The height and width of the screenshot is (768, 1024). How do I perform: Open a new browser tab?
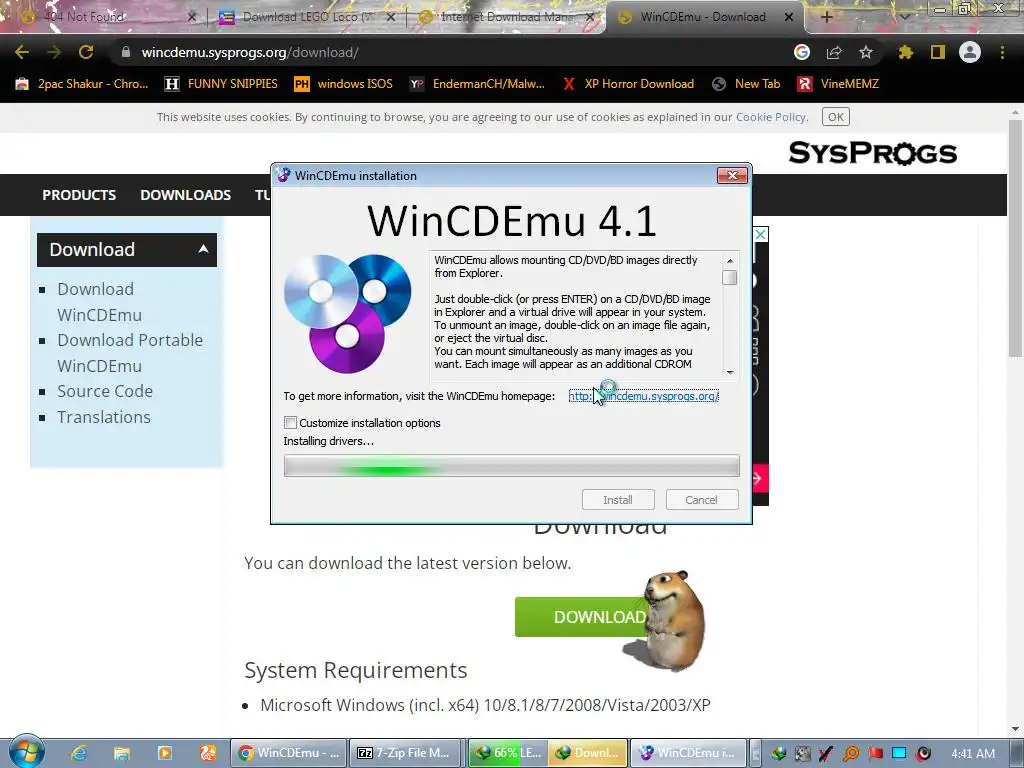(826, 17)
